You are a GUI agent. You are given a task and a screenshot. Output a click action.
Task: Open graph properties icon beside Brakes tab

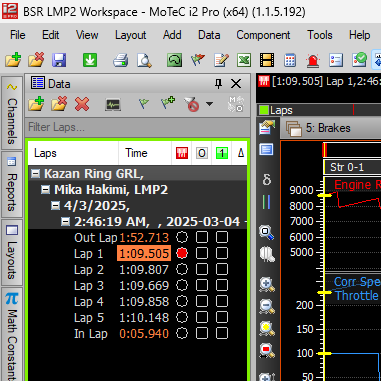[x=267, y=128]
